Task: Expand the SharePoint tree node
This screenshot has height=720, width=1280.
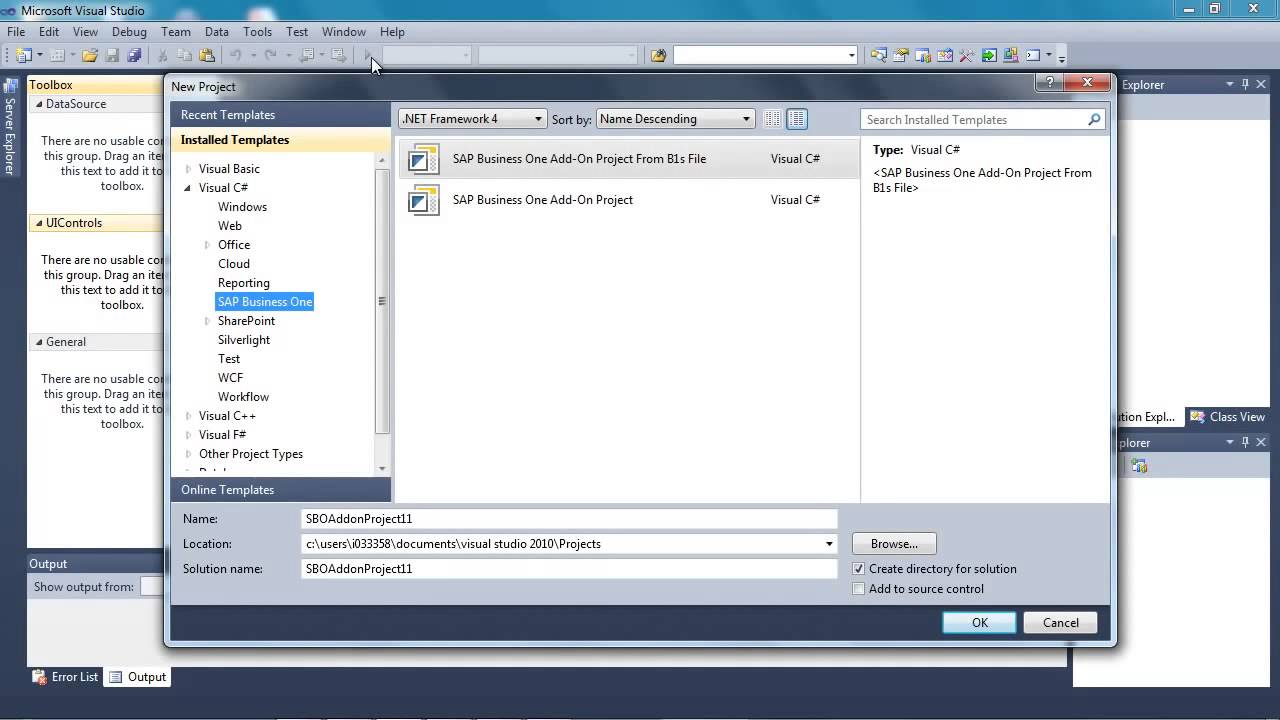Action: click(x=207, y=321)
